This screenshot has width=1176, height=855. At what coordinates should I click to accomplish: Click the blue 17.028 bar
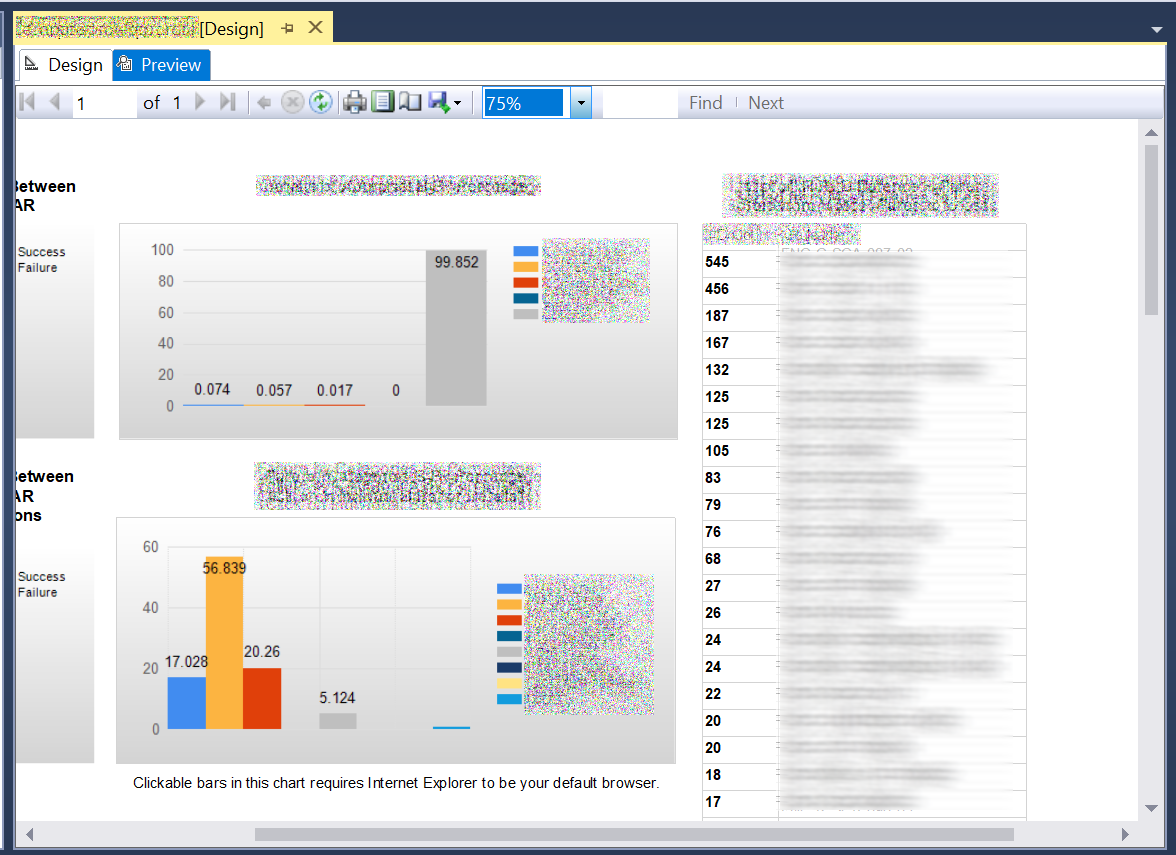pyautogui.click(x=186, y=703)
